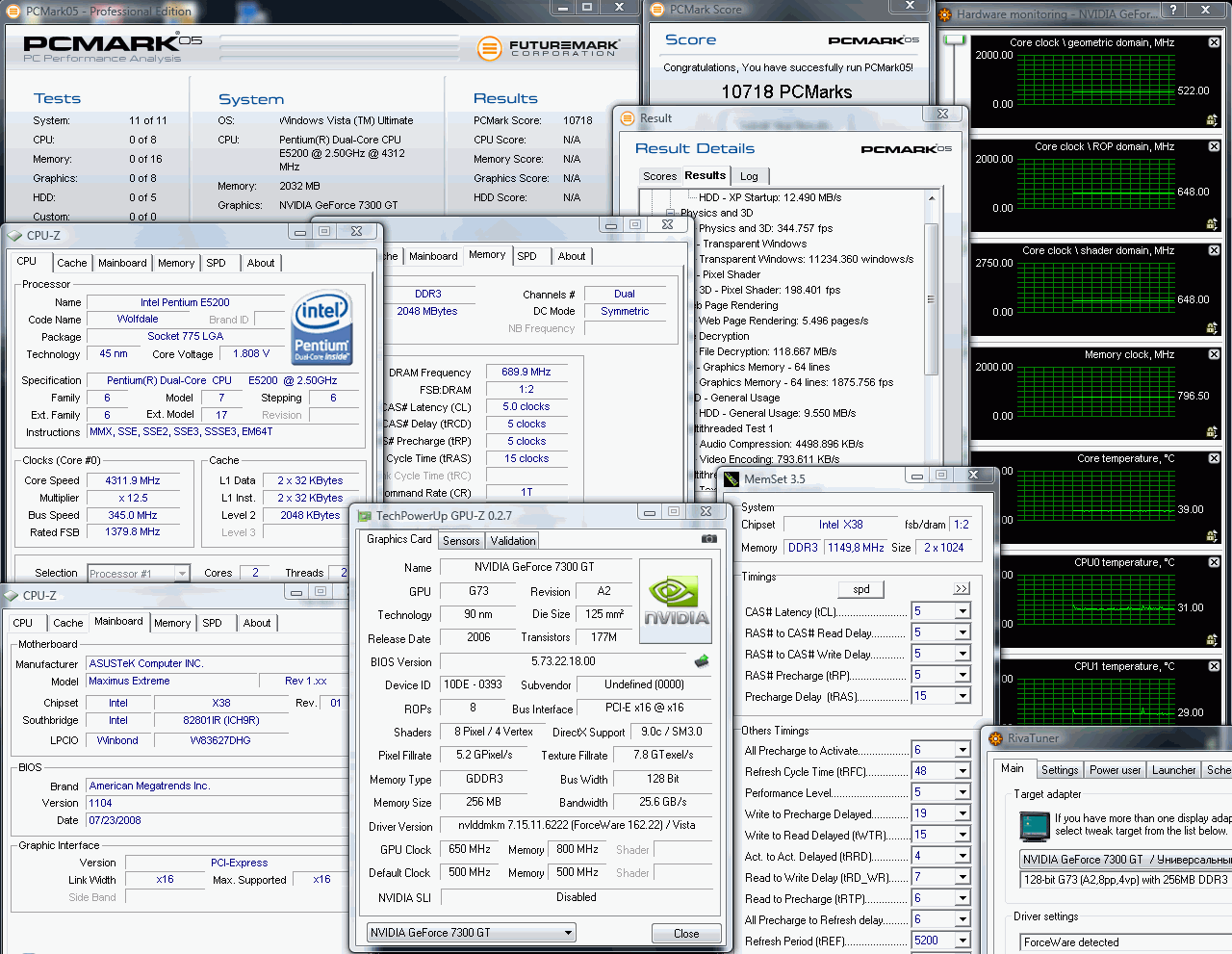The width and height of the screenshot is (1232, 954).
Task: Switch to Validation tab in GPU-Z
Action: click(513, 541)
